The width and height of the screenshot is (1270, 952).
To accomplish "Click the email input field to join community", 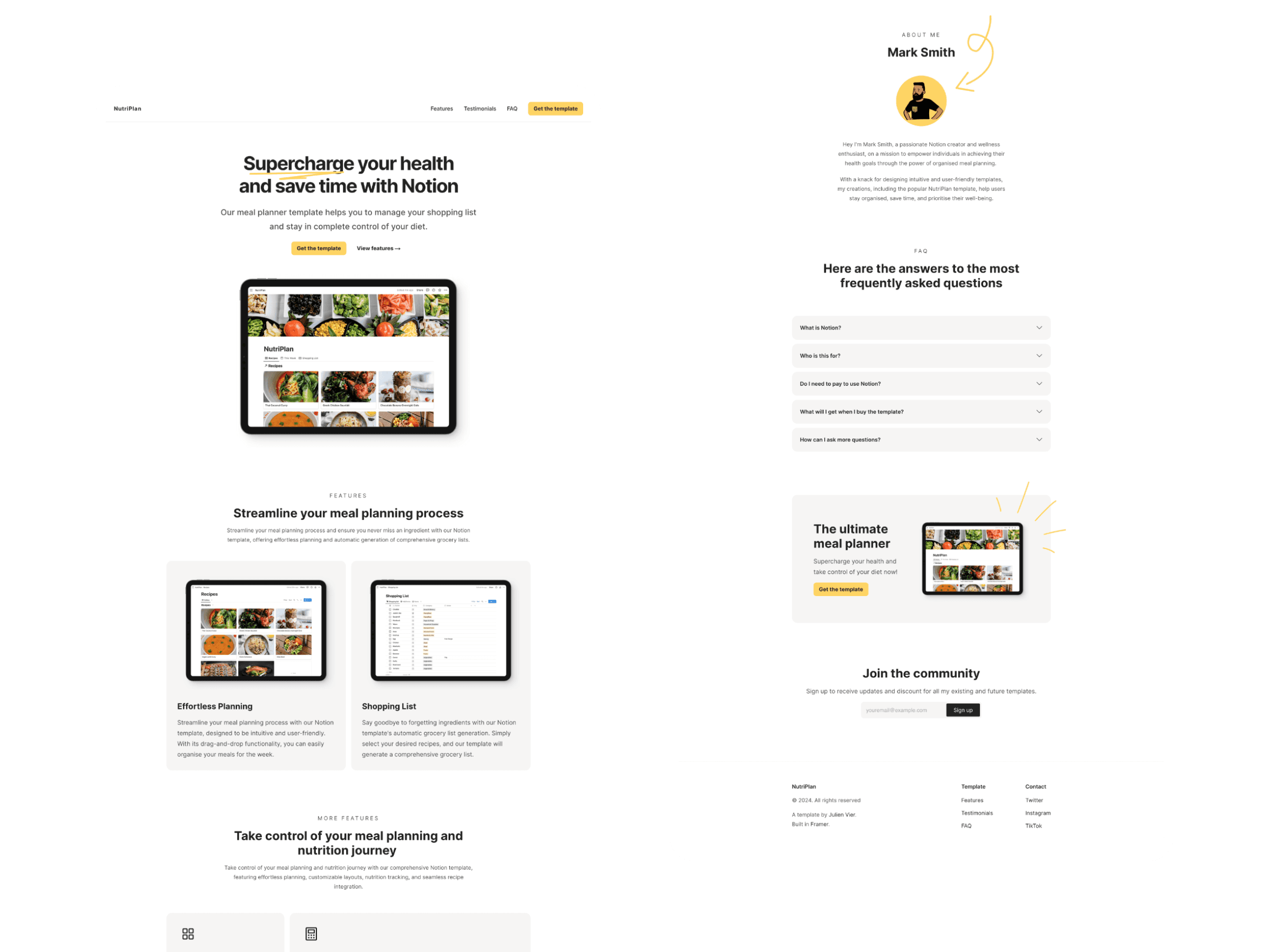I will pos(899,710).
